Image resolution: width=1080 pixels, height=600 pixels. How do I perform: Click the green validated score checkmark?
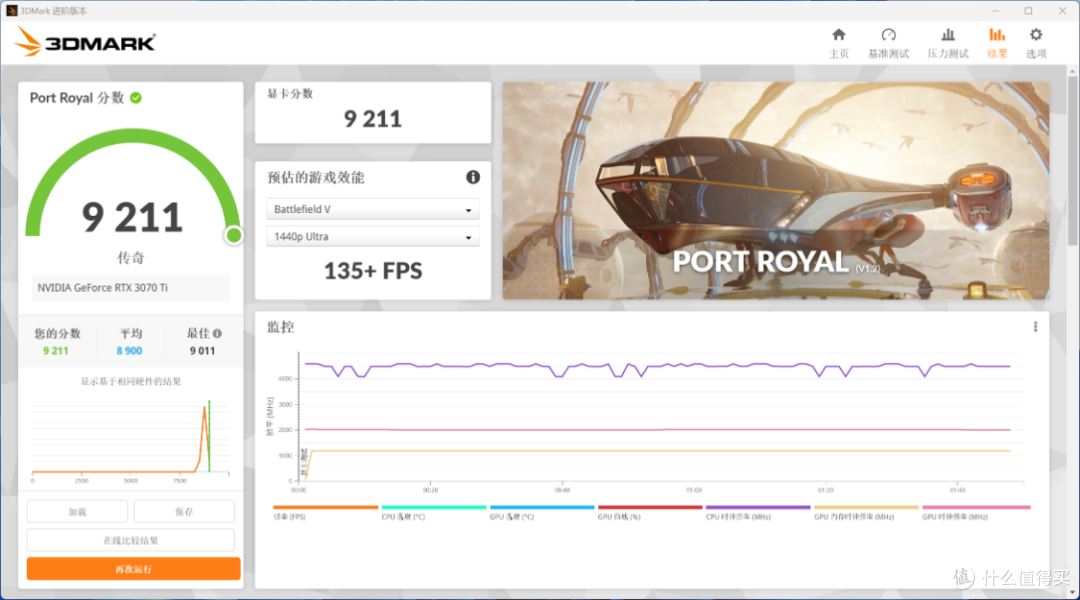point(136,98)
